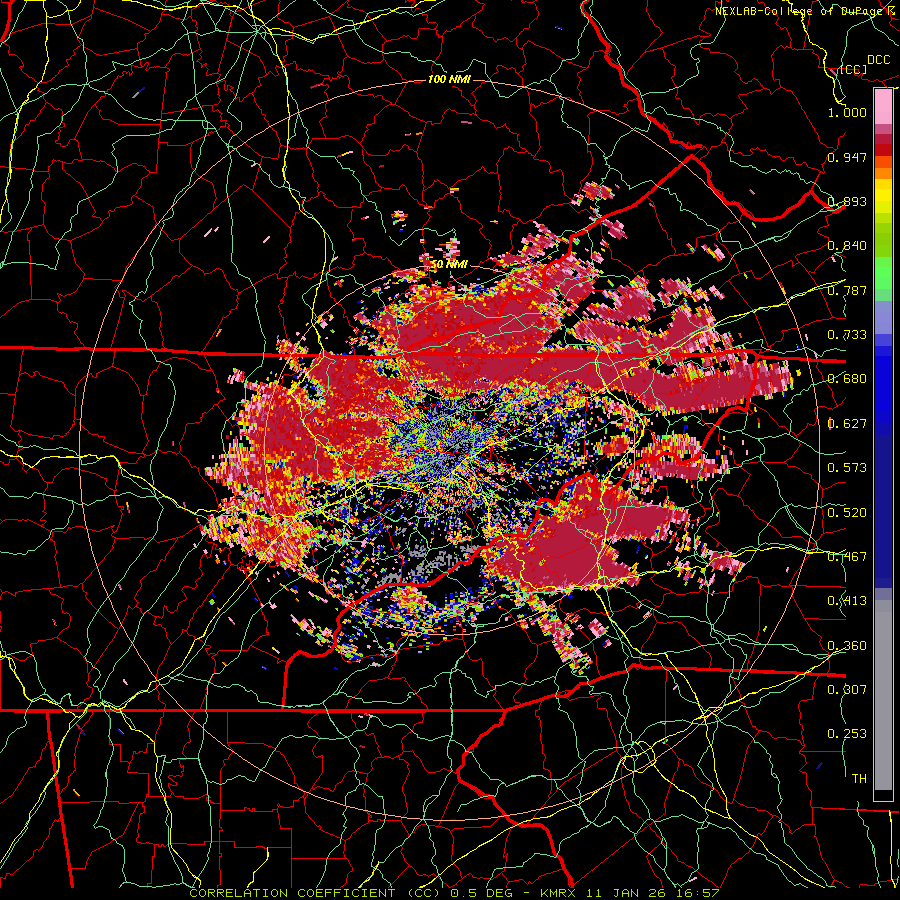Click the 0.467 legend value
The image size is (900, 900).
847,557
